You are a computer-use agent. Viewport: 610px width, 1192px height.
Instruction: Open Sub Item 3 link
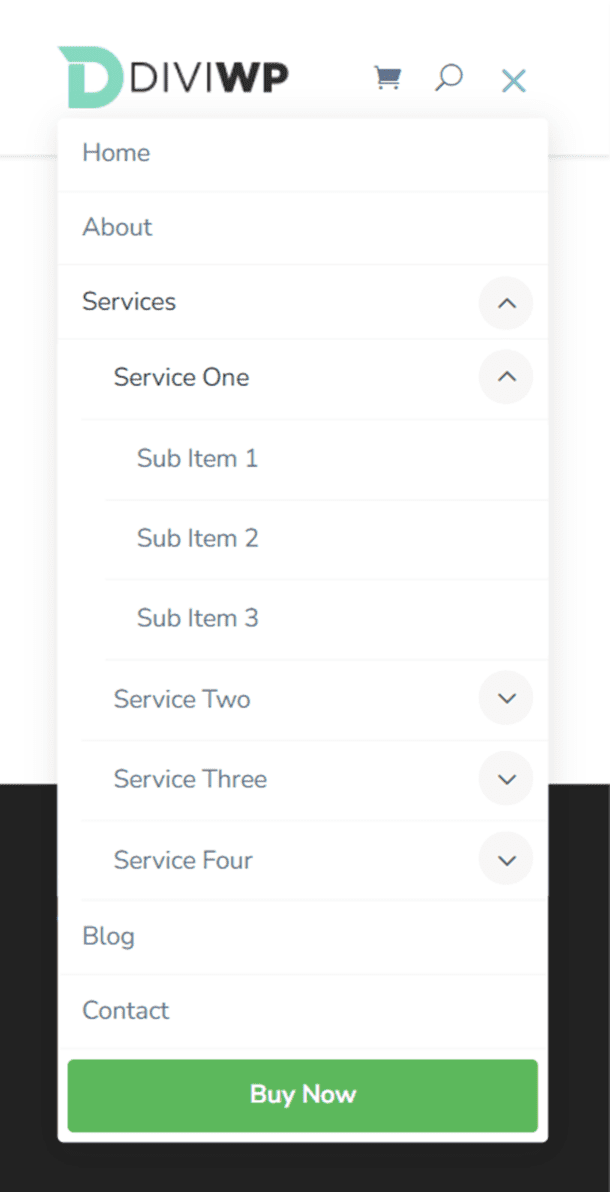[197, 618]
